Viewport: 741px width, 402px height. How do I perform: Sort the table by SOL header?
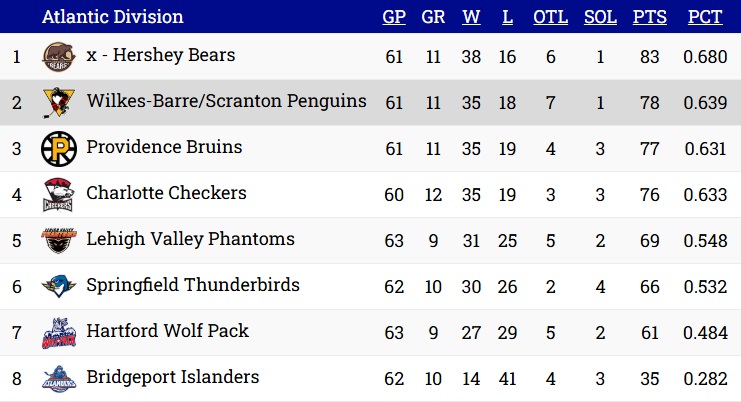coord(600,17)
